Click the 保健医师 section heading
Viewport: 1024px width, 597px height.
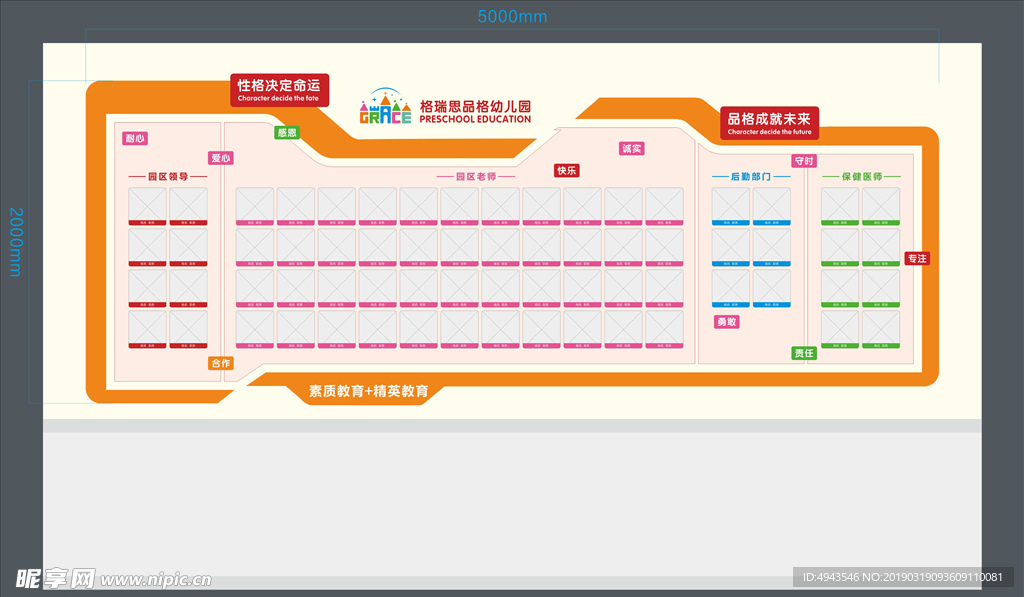pyautogui.click(x=861, y=176)
